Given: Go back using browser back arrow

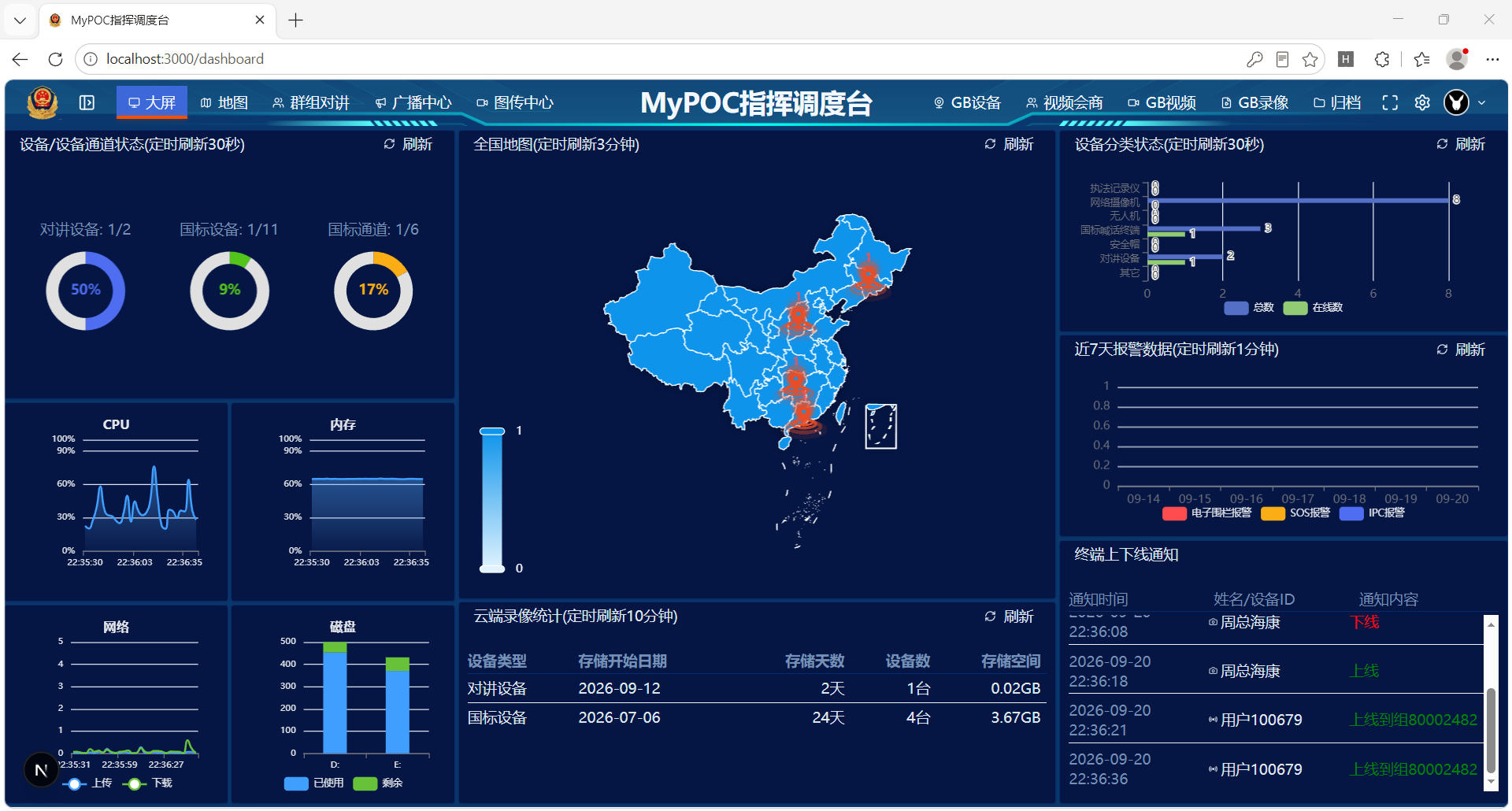Looking at the screenshot, I should pos(20,59).
